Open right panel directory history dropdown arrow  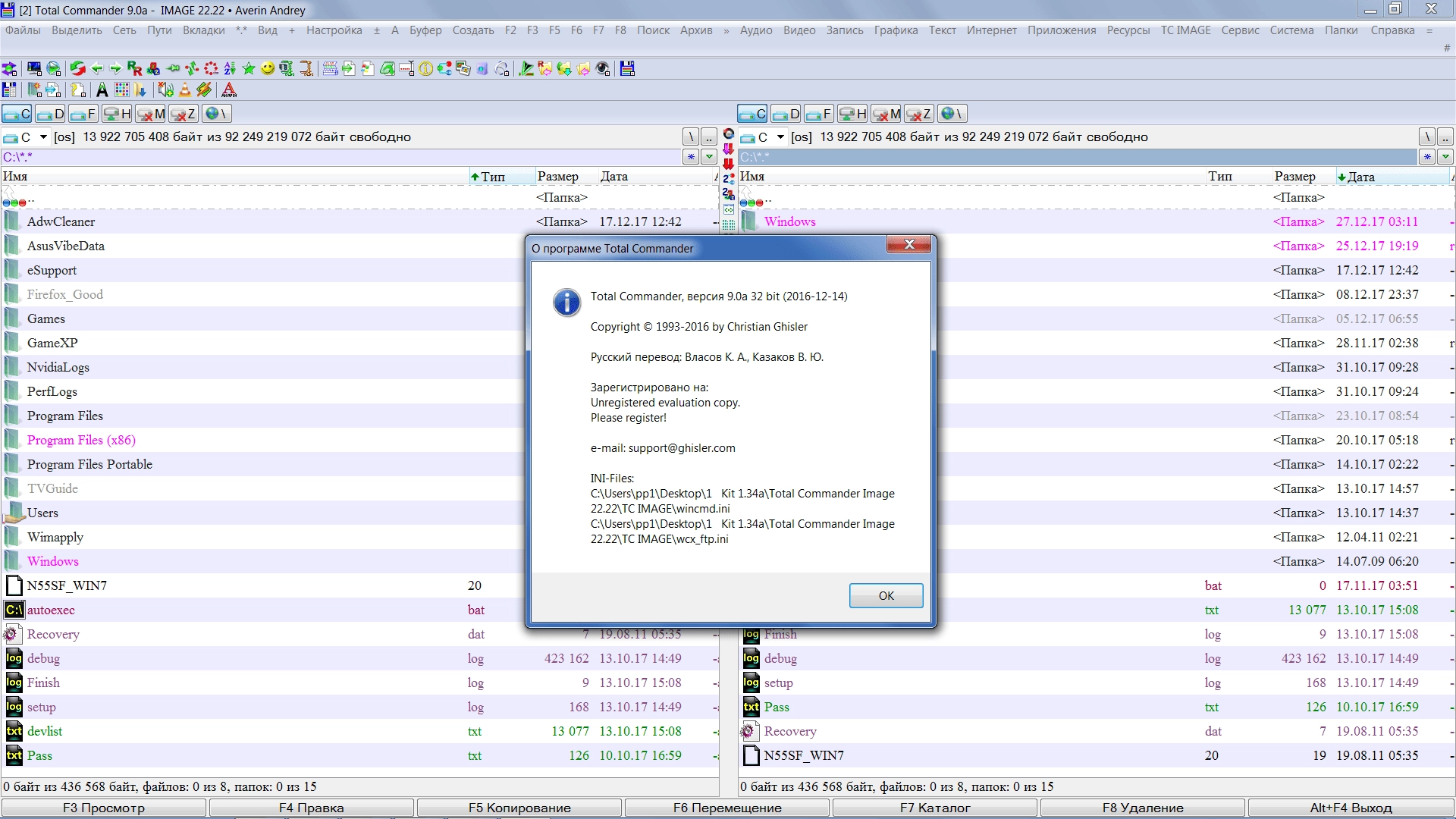1445,157
